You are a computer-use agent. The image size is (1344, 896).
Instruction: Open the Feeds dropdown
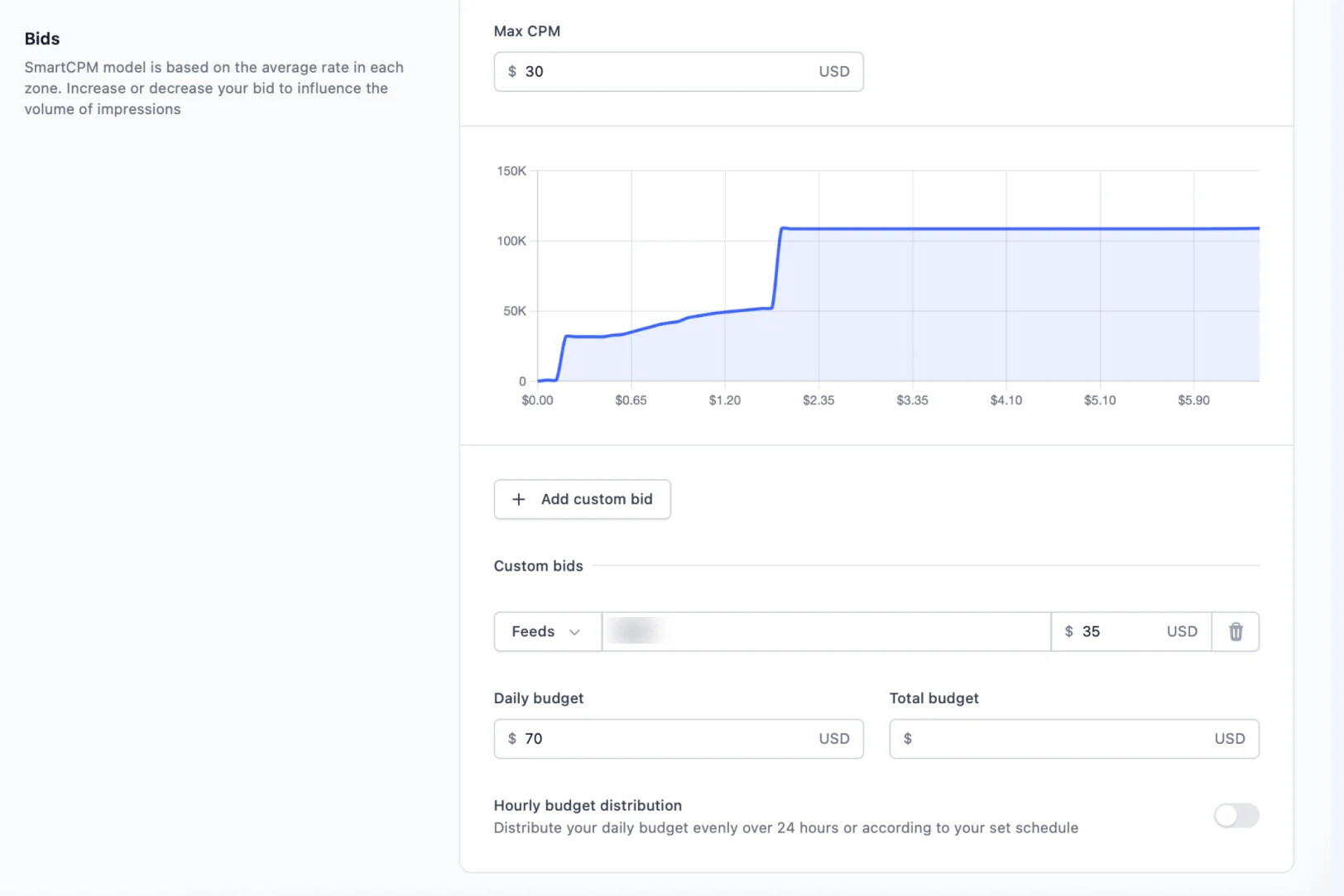(547, 631)
